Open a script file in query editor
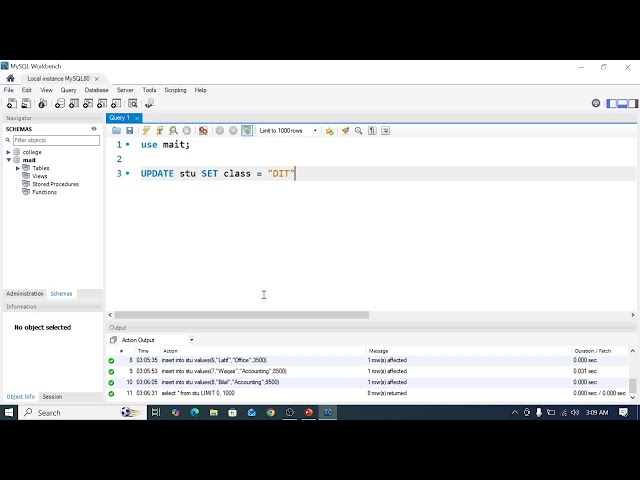 (116, 131)
